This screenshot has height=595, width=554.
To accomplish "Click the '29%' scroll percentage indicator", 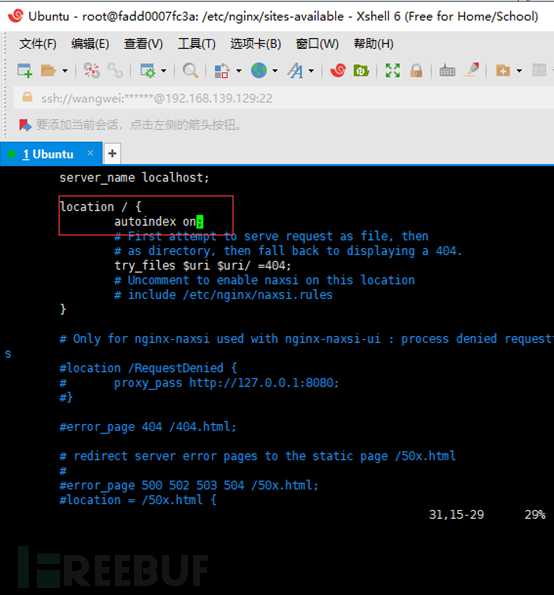I will coord(535,515).
